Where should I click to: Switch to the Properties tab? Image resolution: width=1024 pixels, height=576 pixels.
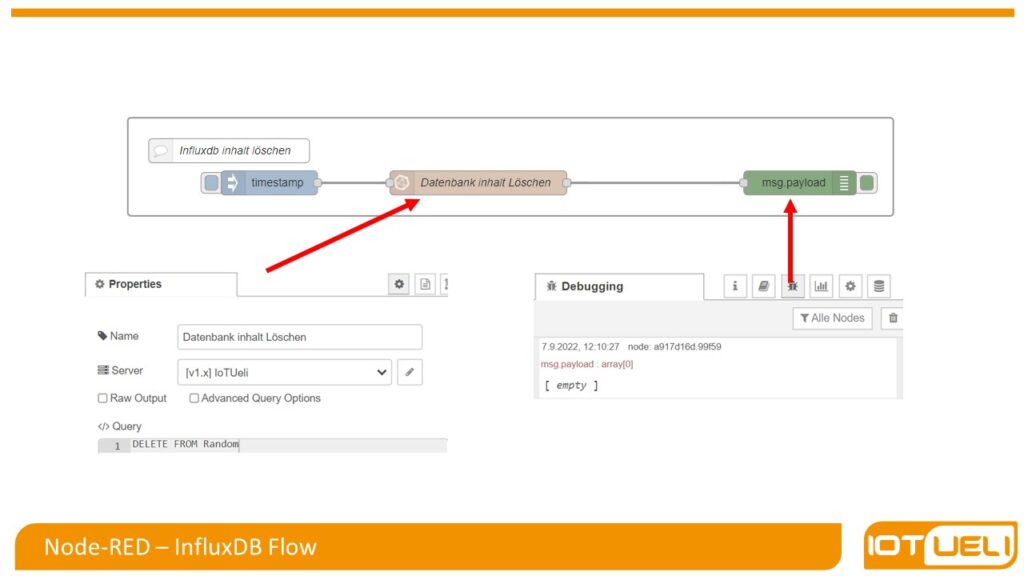point(160,285)
